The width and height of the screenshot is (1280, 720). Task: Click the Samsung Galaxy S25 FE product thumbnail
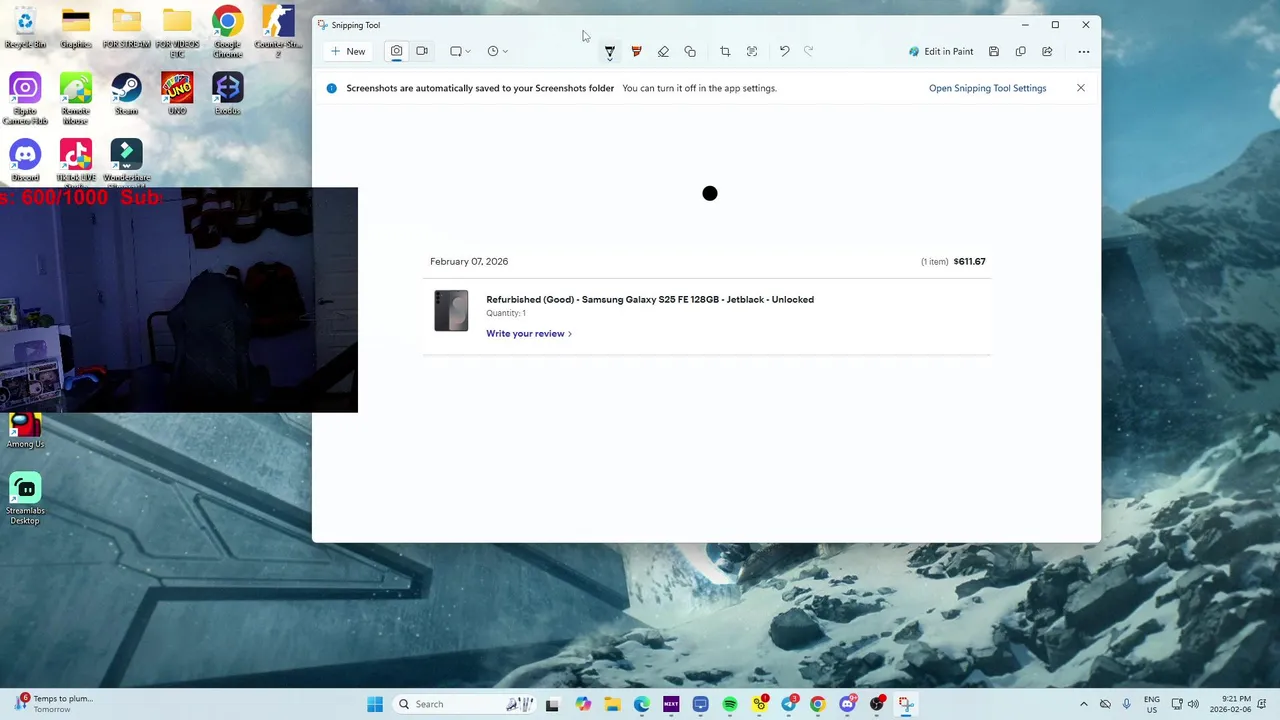tap(451, 311)
